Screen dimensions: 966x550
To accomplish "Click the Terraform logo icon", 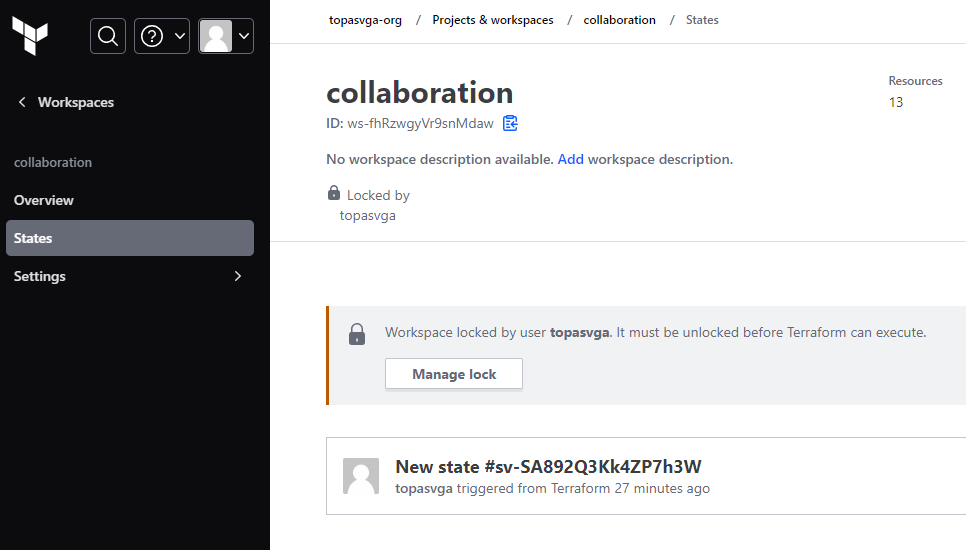I will [x=30, y=36].
